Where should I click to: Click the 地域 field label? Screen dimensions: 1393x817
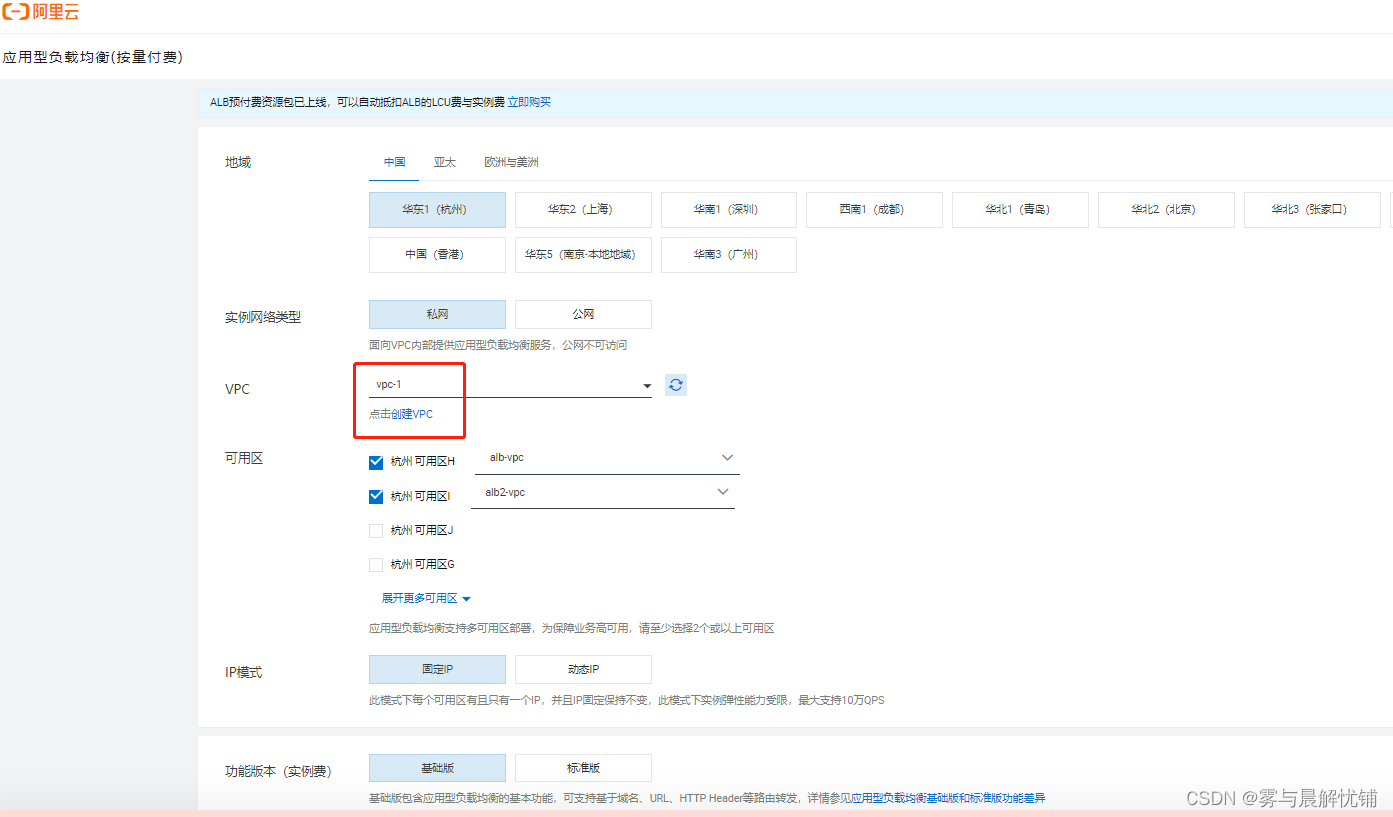(238, 162)
